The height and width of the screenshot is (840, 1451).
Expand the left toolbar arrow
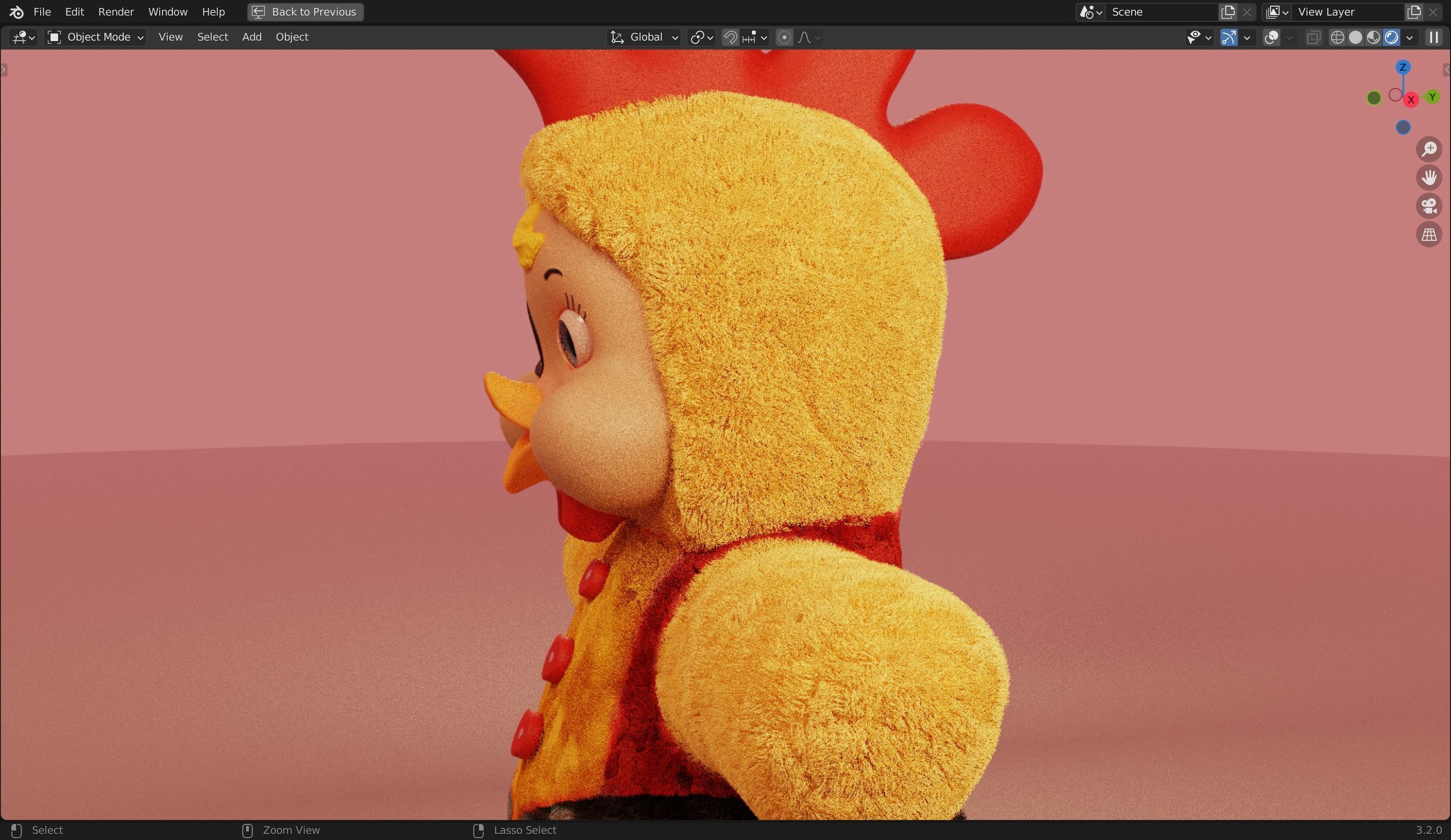4,70
